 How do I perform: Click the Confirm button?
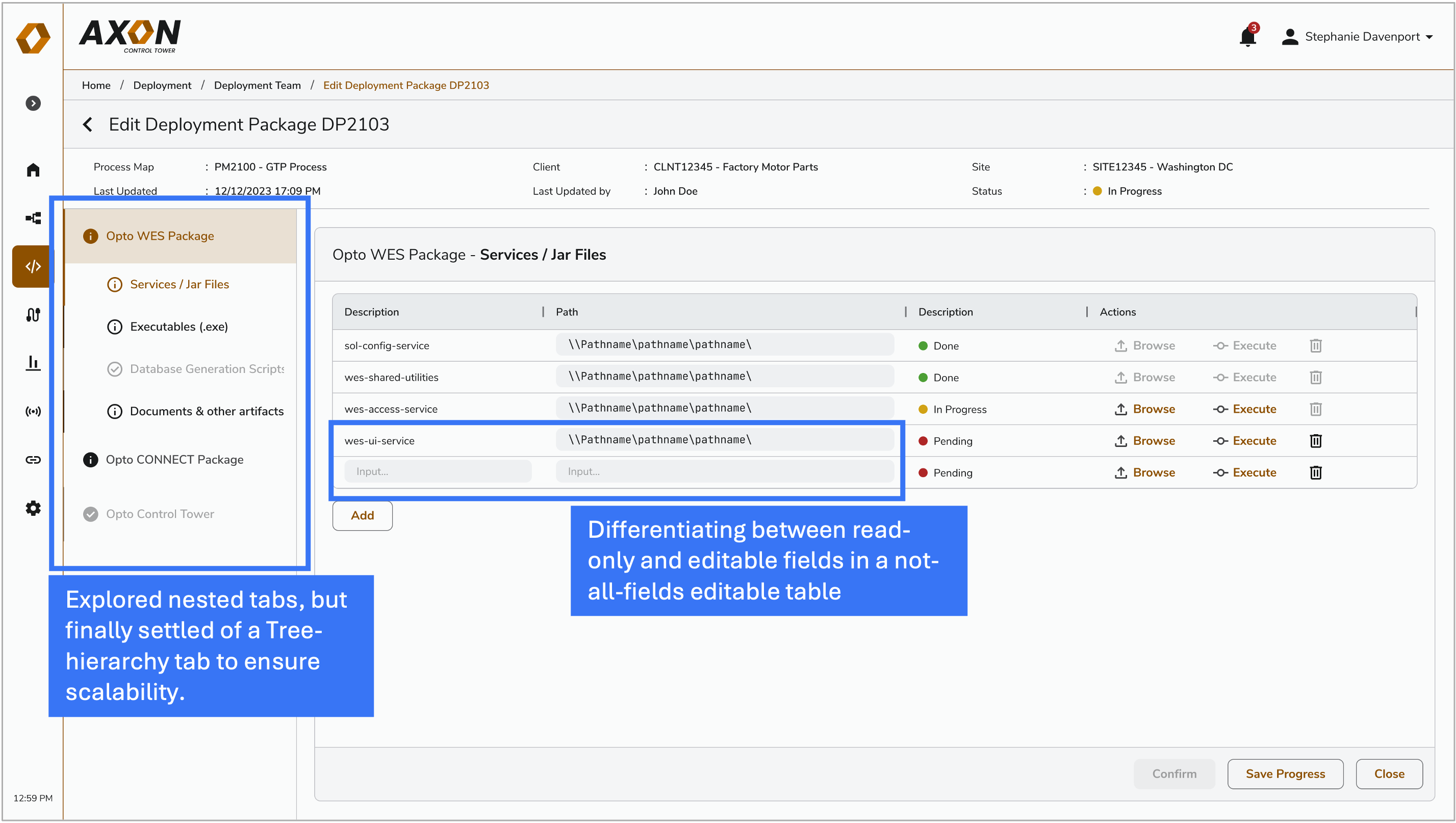[1174, 774]
